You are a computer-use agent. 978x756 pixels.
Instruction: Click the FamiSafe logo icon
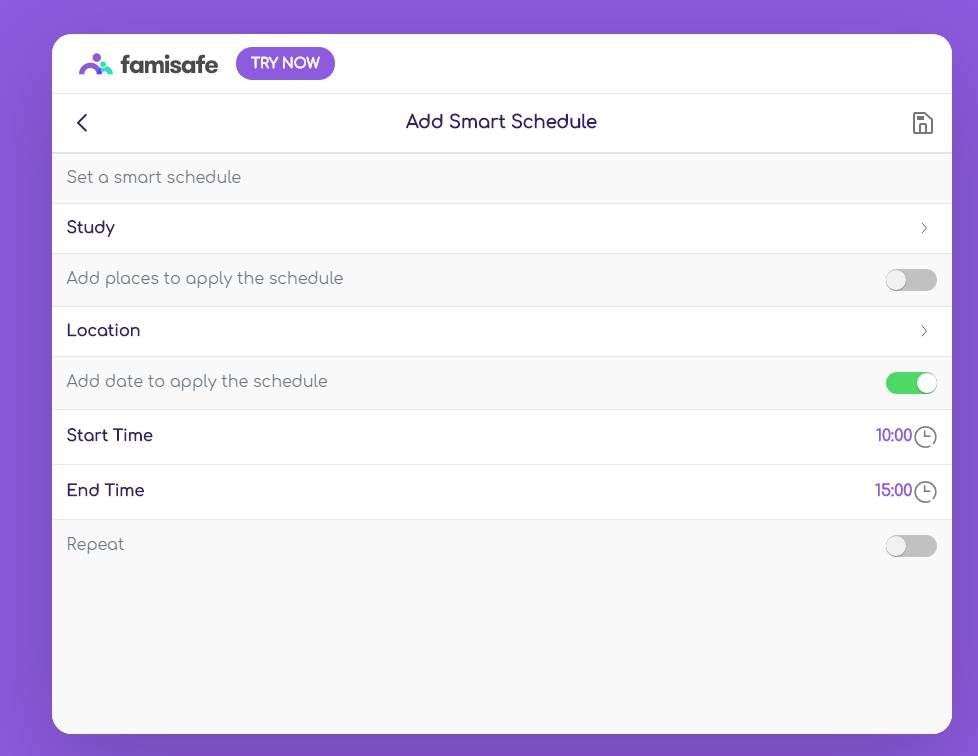(x=96, y=64)
